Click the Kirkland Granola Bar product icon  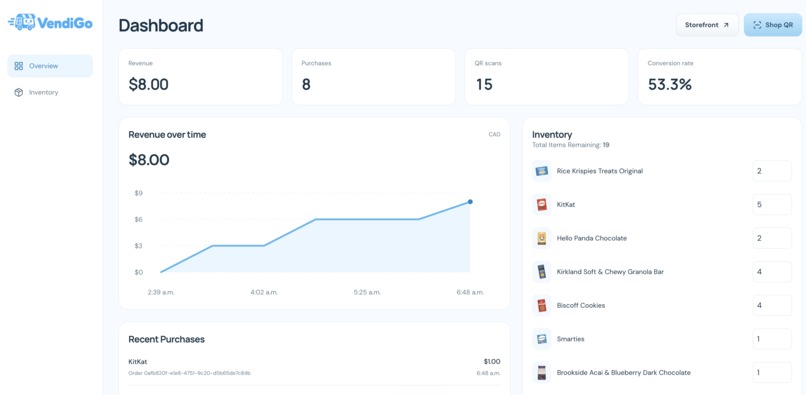click(x=541, y=272)
